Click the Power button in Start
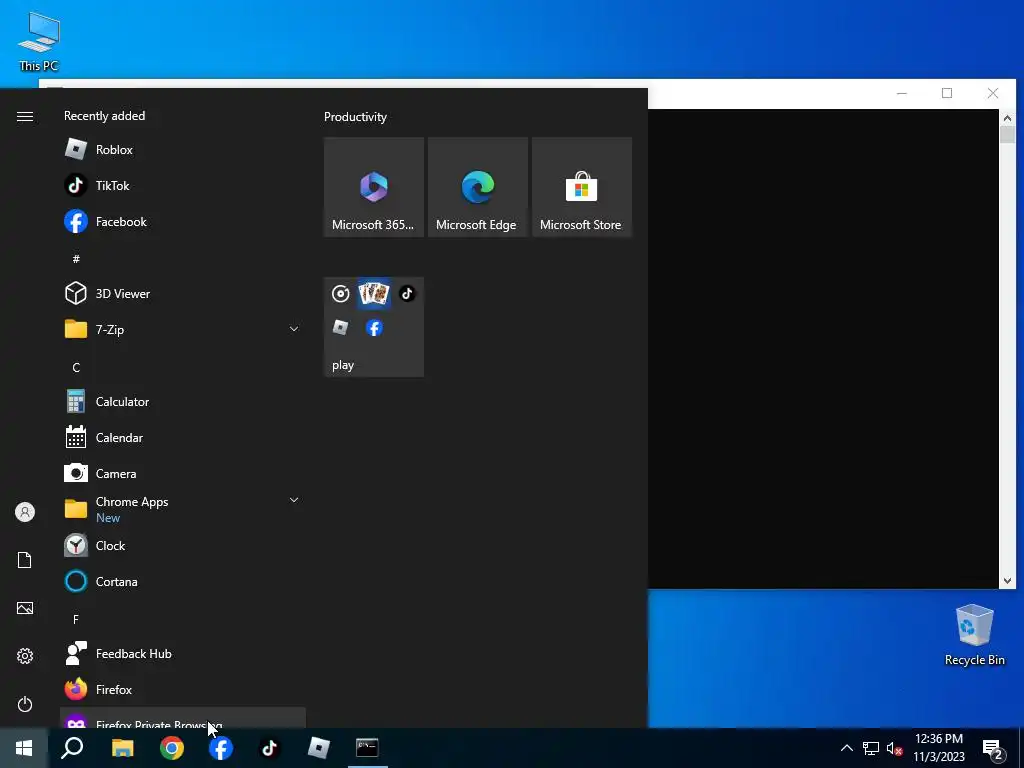The width and height of the screenshot is (1024, 768). click(x=25, y=704)
